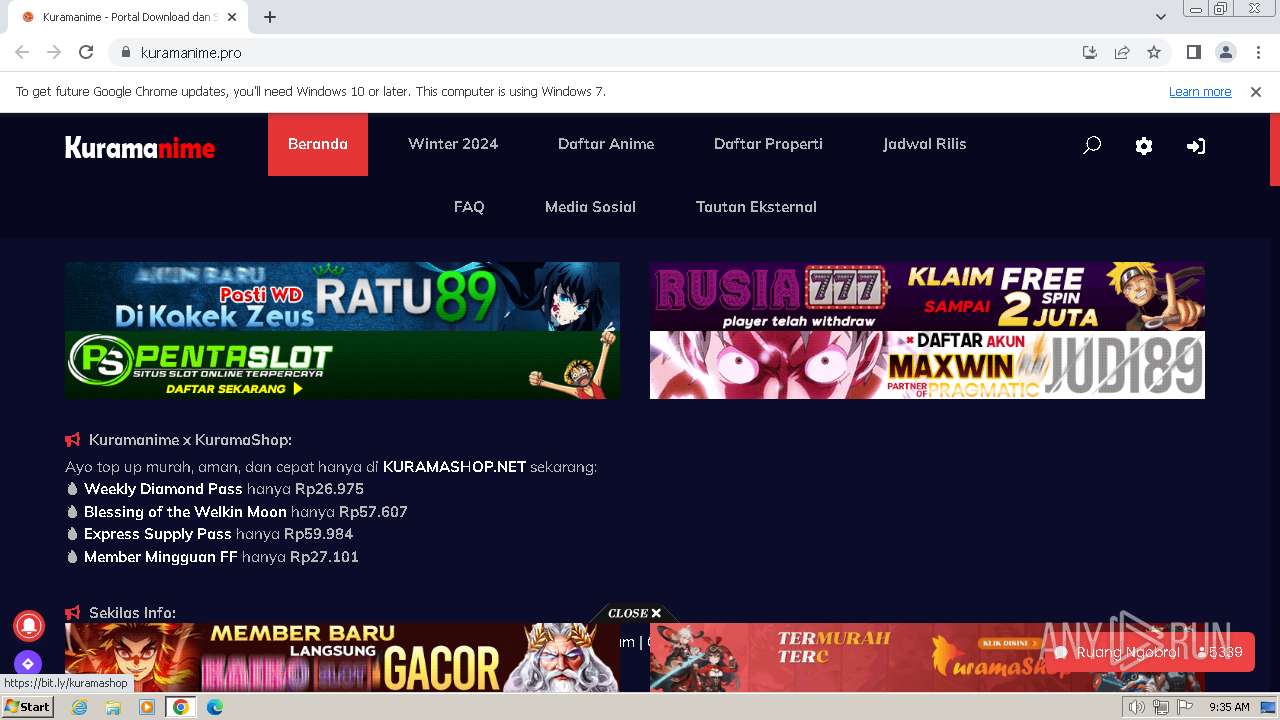The width and height of the screenshot is (1280, 720).
Task: Open Windows Explorer folder in taskbar
Action: point(113,707)
